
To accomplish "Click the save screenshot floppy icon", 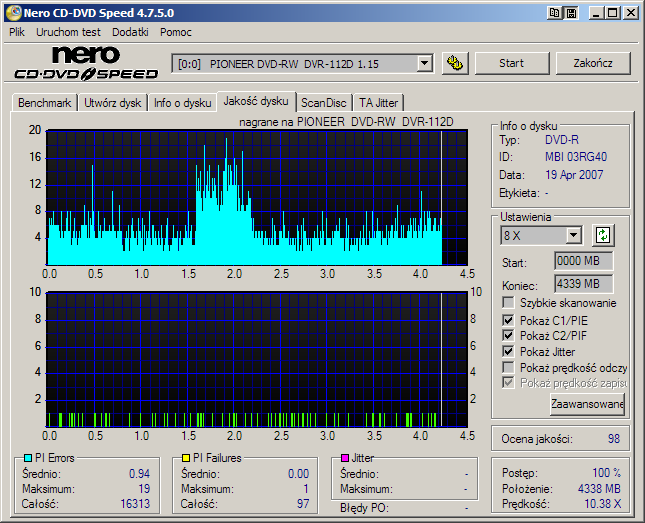I will tap(571, 13).
